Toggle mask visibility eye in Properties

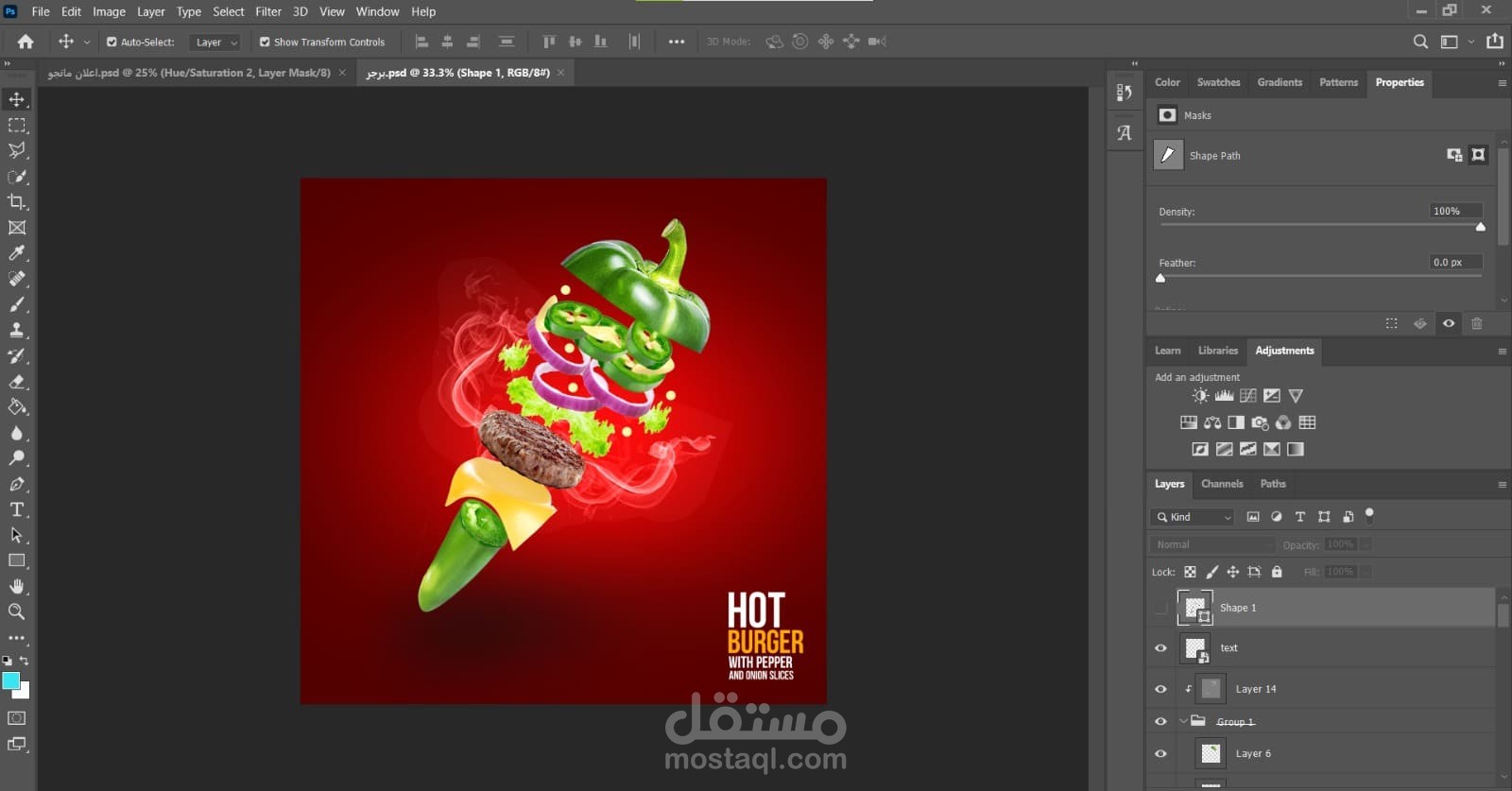[x=1449, y=323]
